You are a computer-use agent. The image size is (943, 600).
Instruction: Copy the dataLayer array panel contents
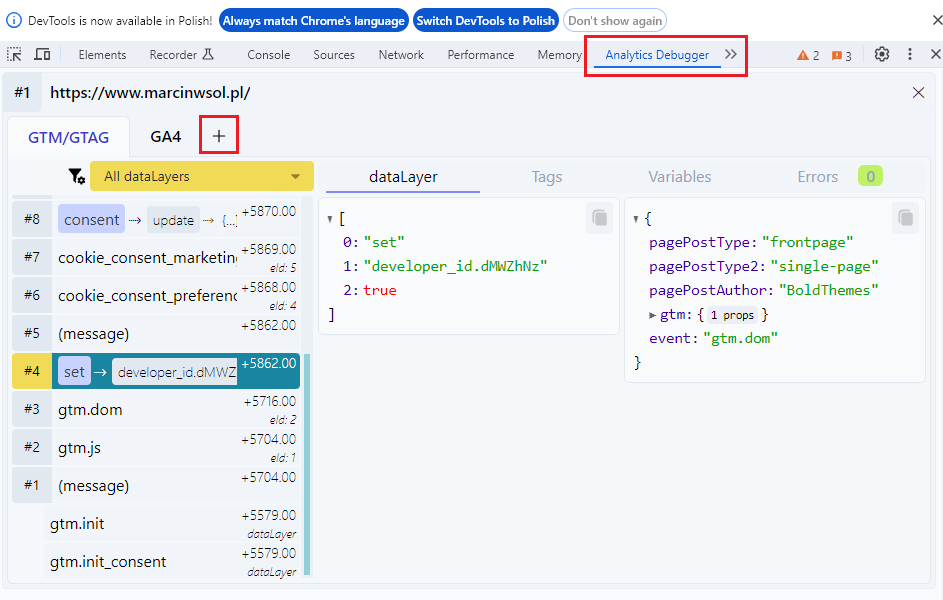pos(600,218)
